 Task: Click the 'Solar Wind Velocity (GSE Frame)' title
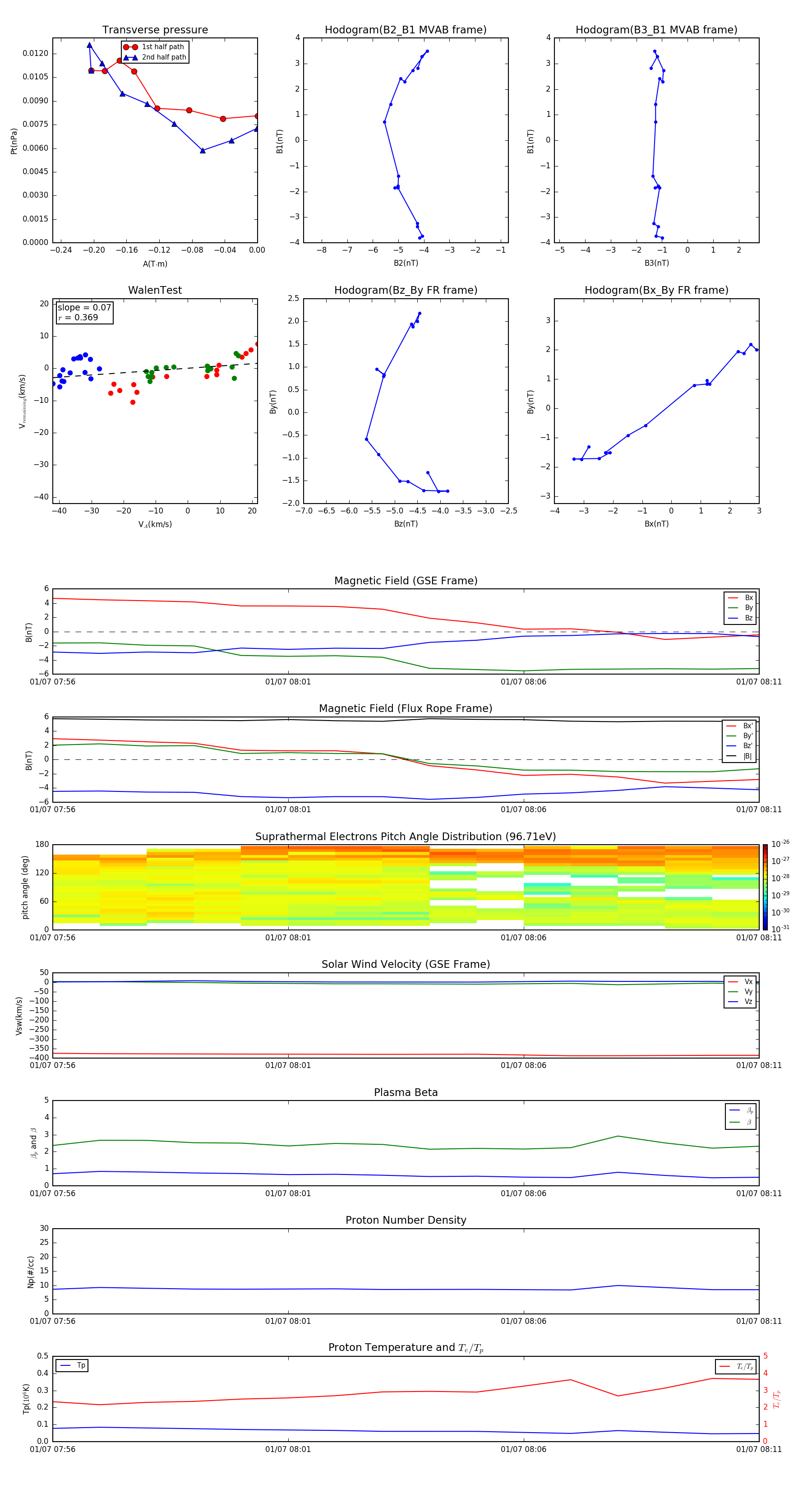click(406, 965)
